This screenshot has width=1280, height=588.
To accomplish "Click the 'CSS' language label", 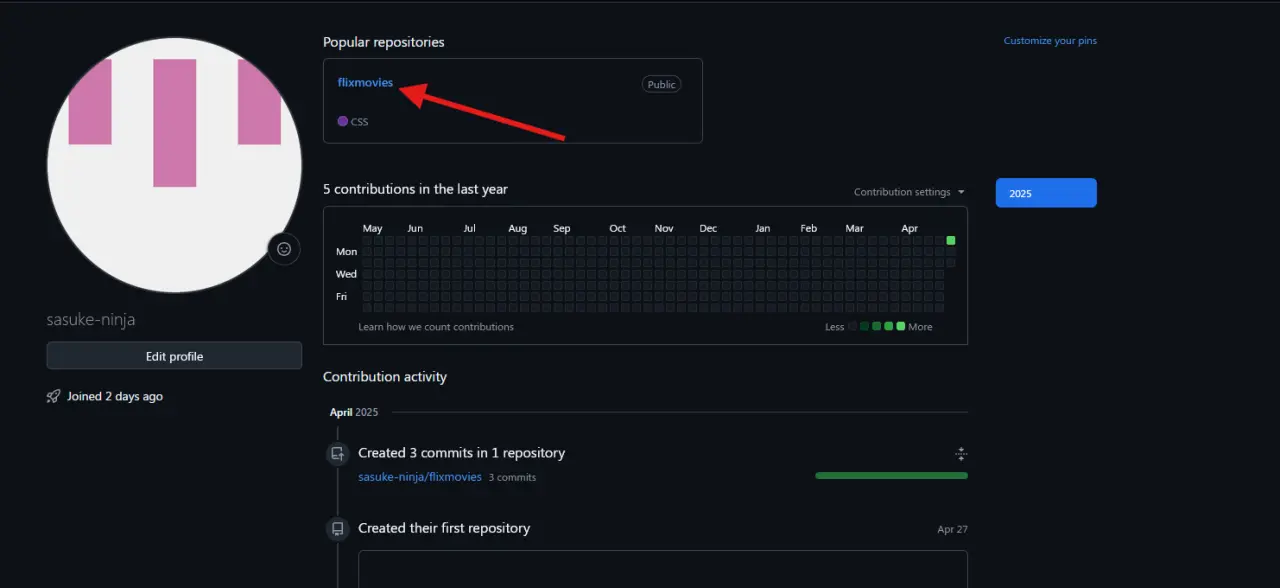I will (360, 122).
